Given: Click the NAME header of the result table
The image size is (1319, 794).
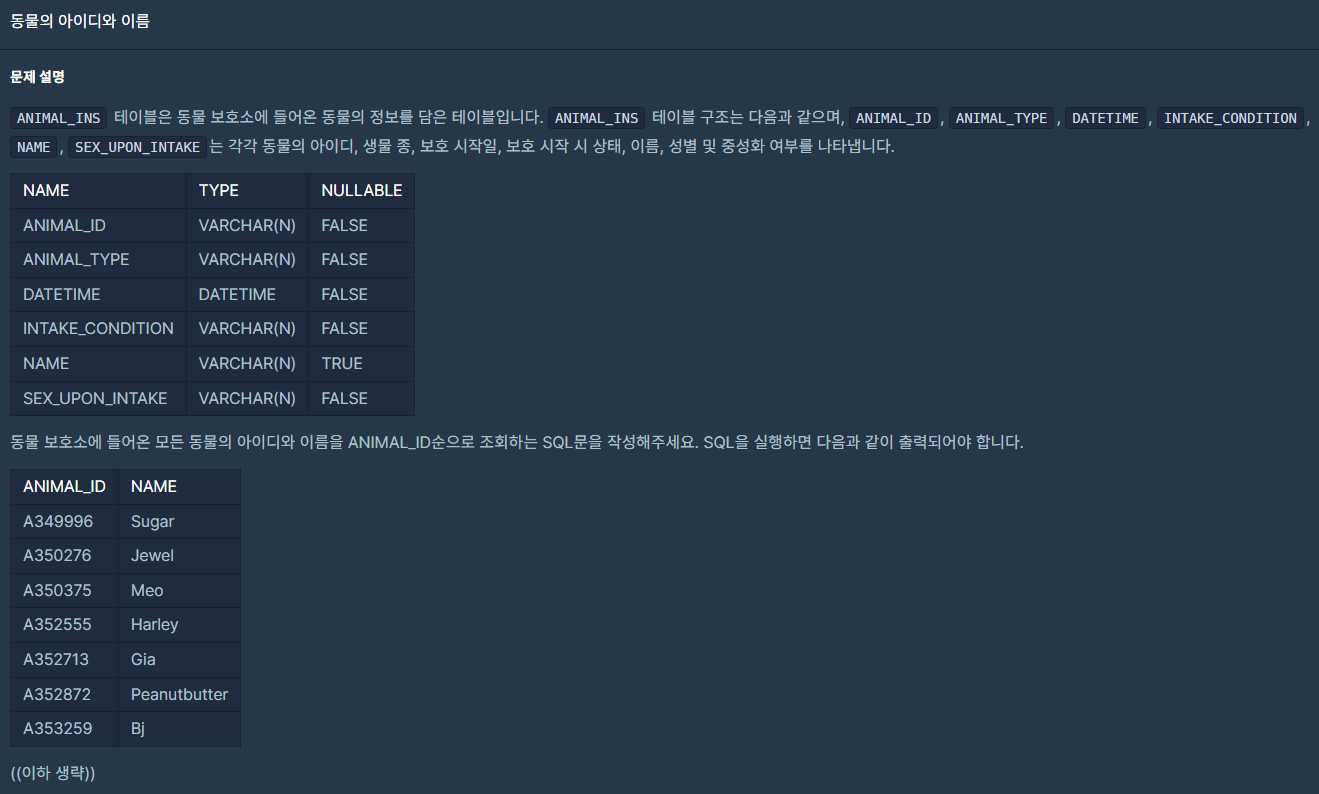Looking at the screenshot, I should tap(154, 486).
